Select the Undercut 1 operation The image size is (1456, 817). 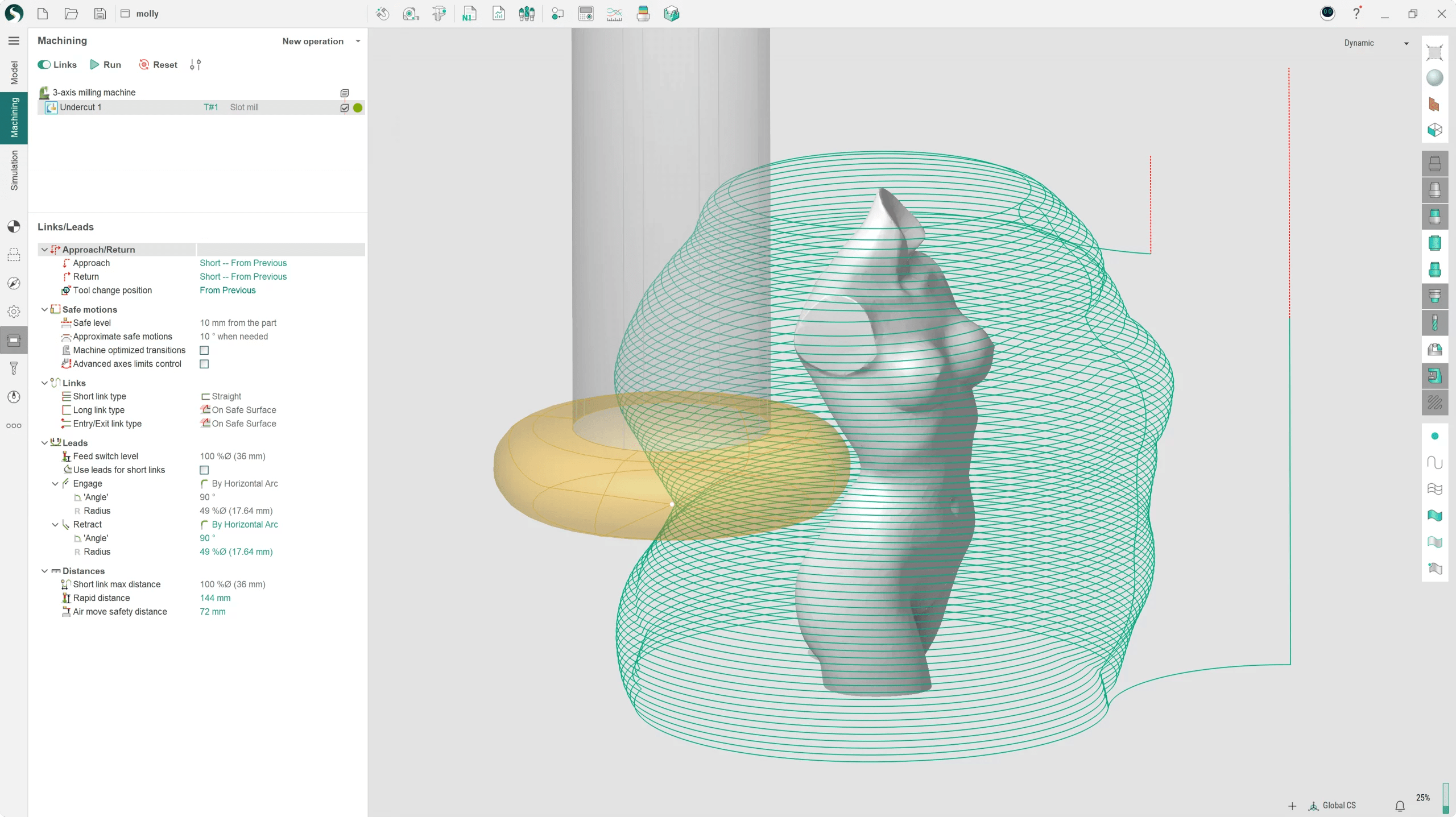(x=81, y=107)
